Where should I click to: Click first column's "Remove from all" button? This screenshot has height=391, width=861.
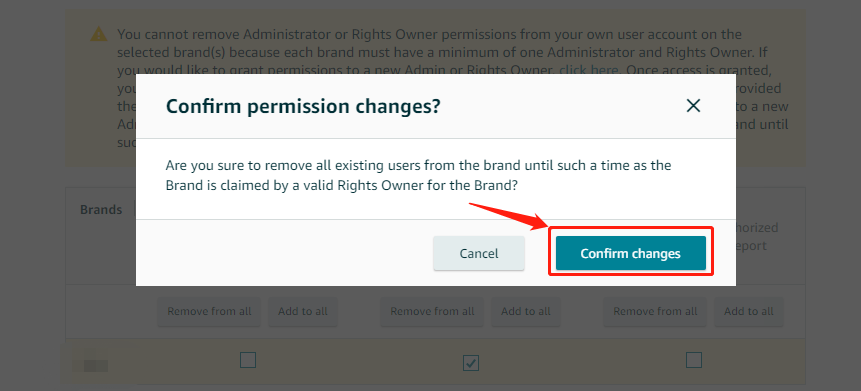point(209,311)
